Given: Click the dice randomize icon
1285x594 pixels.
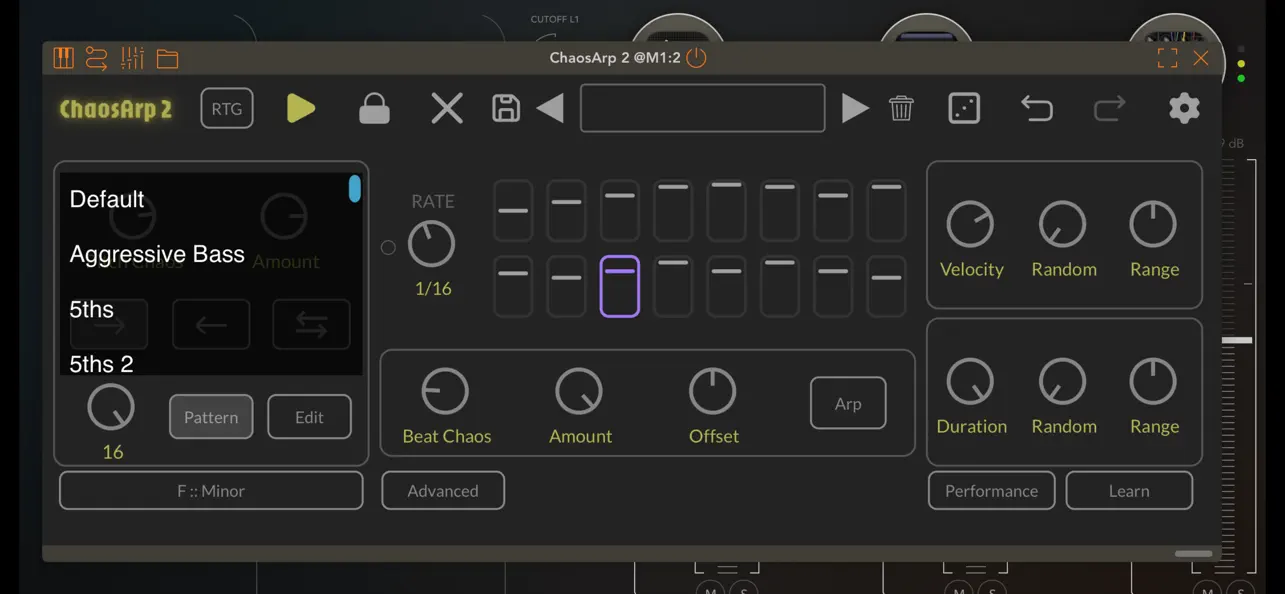Looking at the screenshot, I should click(963, 108).
